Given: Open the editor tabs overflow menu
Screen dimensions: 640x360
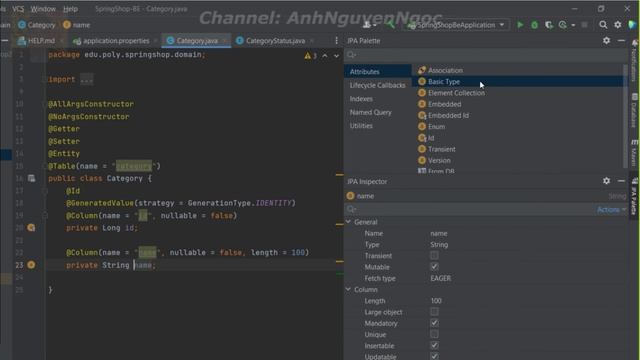Looking at the screenshot, I should (x=336, y=40).
